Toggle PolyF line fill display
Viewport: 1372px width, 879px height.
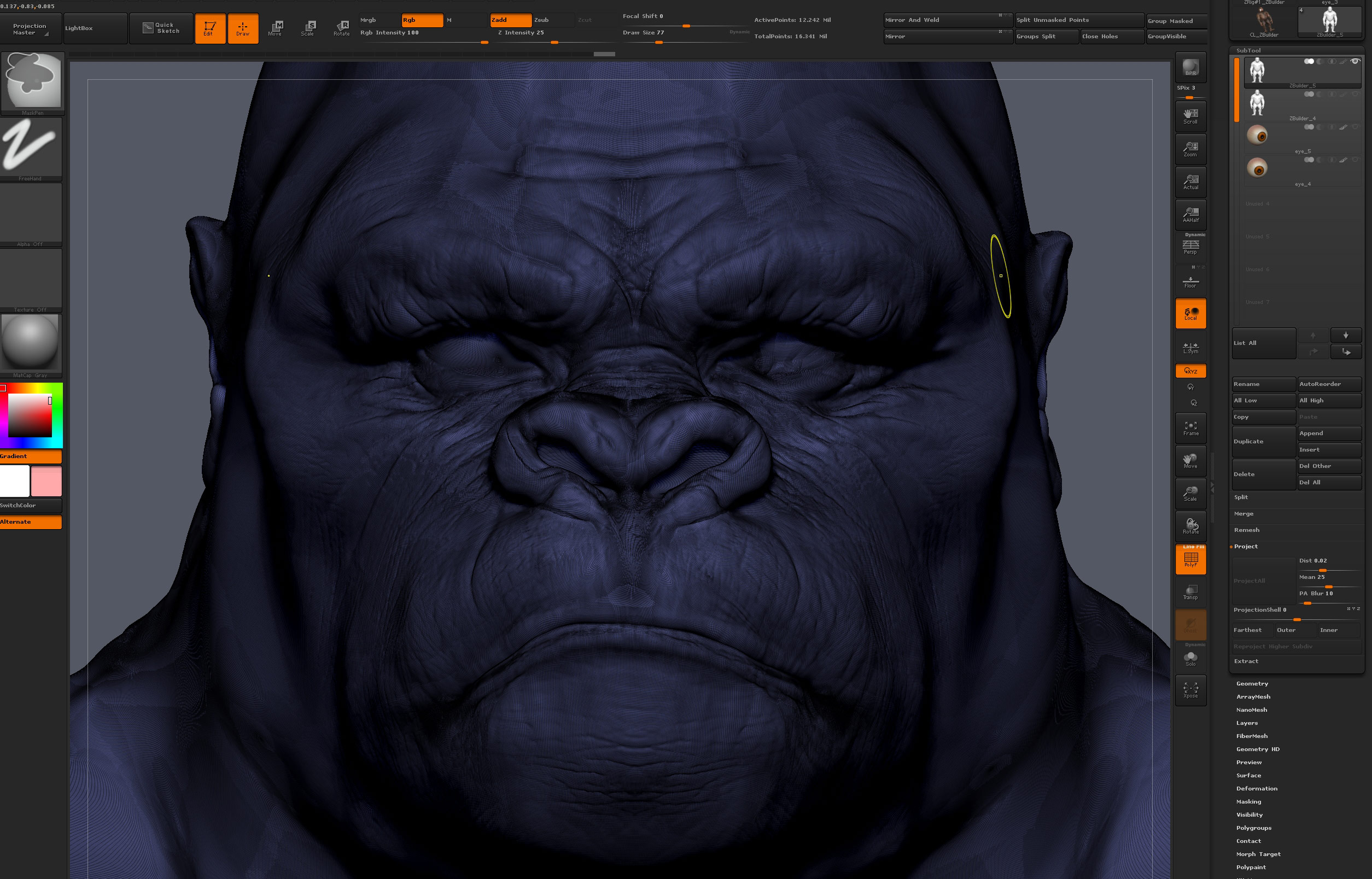point(1190,559)
